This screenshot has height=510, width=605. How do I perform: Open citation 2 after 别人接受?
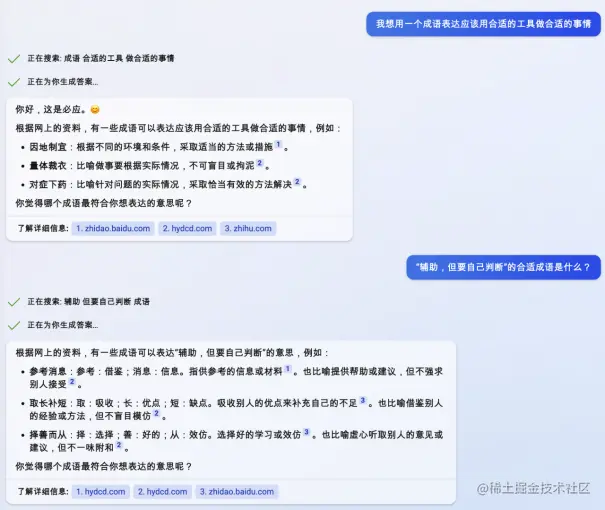point(72,382)
